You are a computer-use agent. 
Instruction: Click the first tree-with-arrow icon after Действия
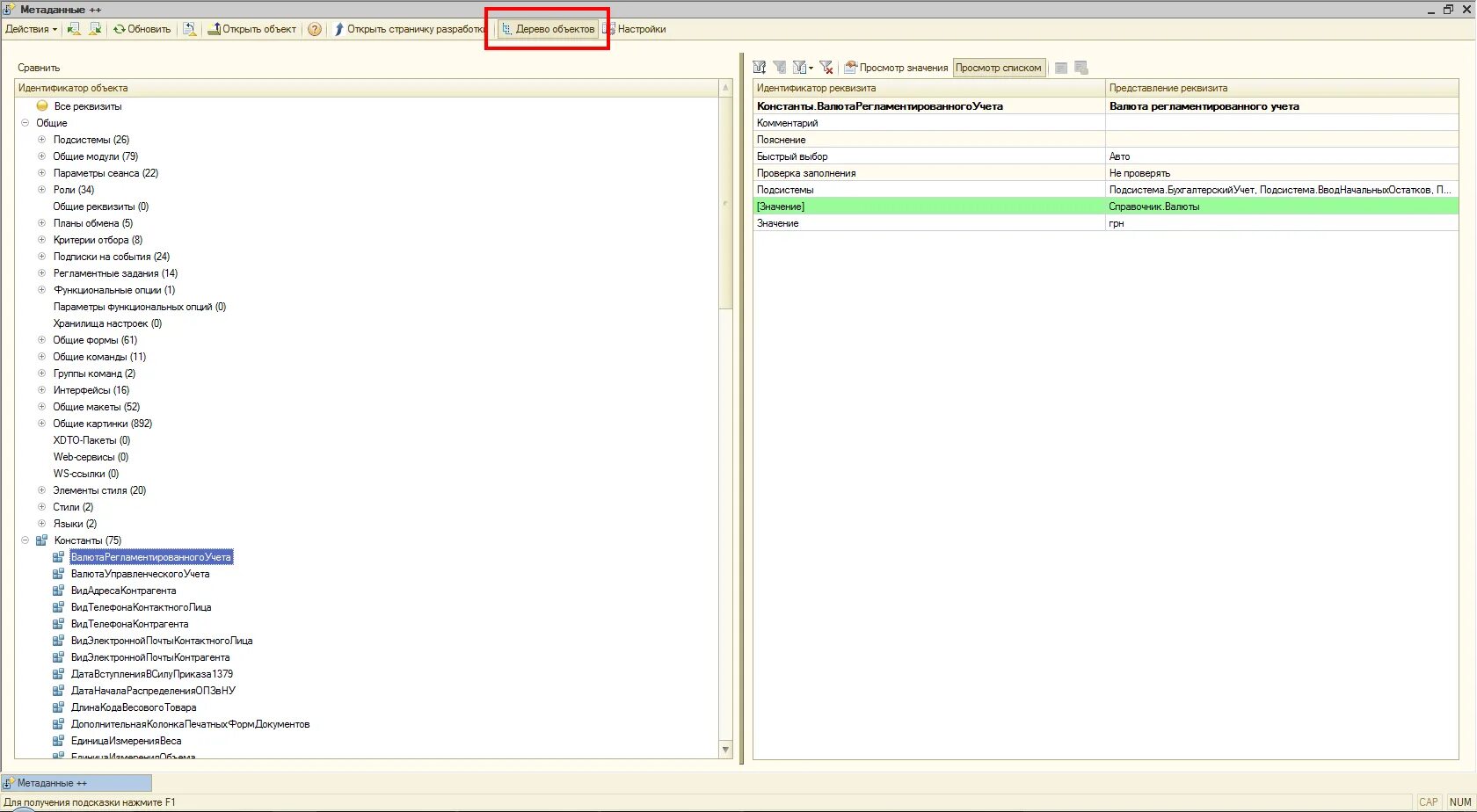(x=74, y=29)
